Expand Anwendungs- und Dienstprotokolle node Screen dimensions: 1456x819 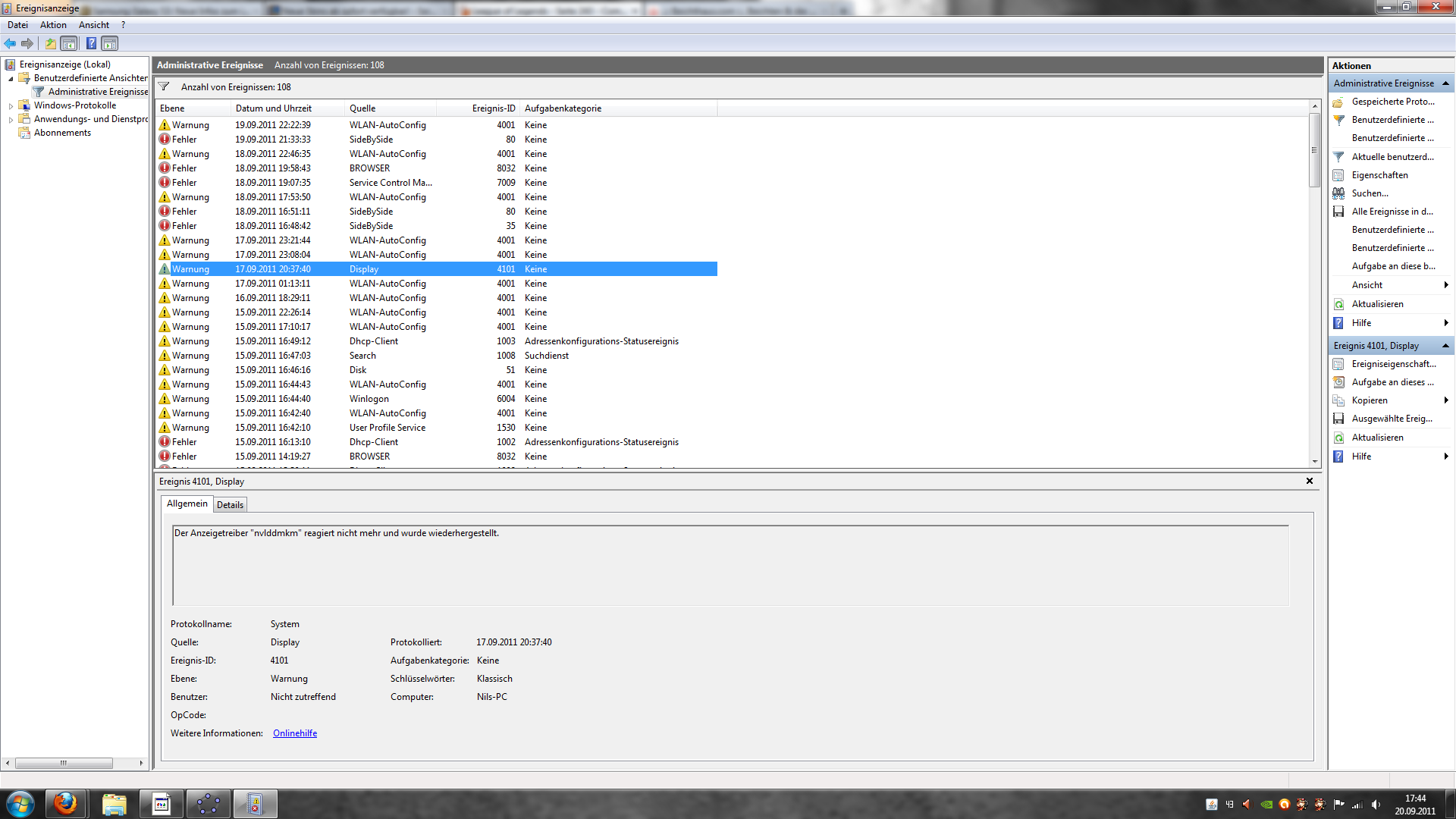pyautogui.click(x=11, y=120)
